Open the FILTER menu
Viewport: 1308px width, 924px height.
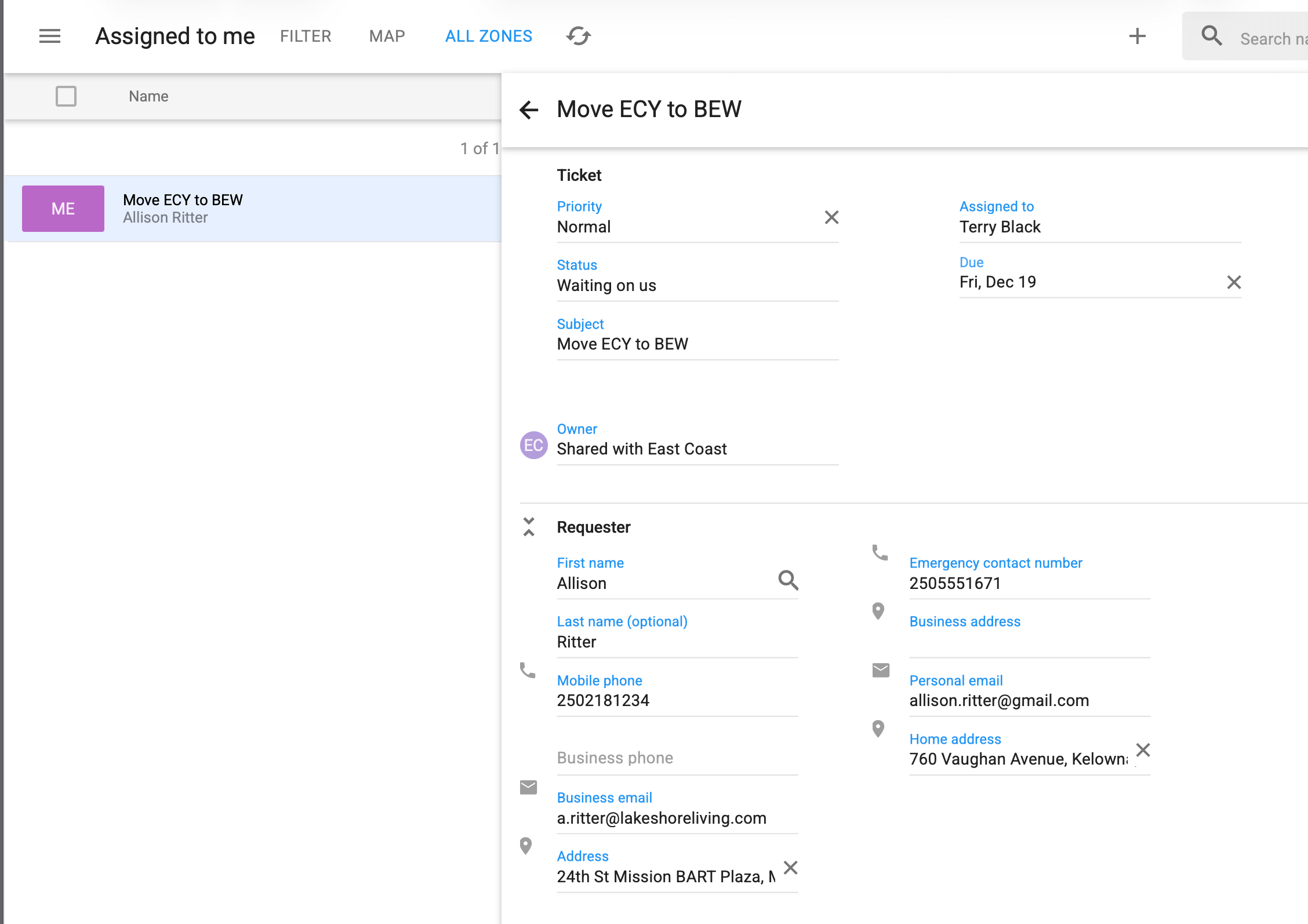coord(306,36)
